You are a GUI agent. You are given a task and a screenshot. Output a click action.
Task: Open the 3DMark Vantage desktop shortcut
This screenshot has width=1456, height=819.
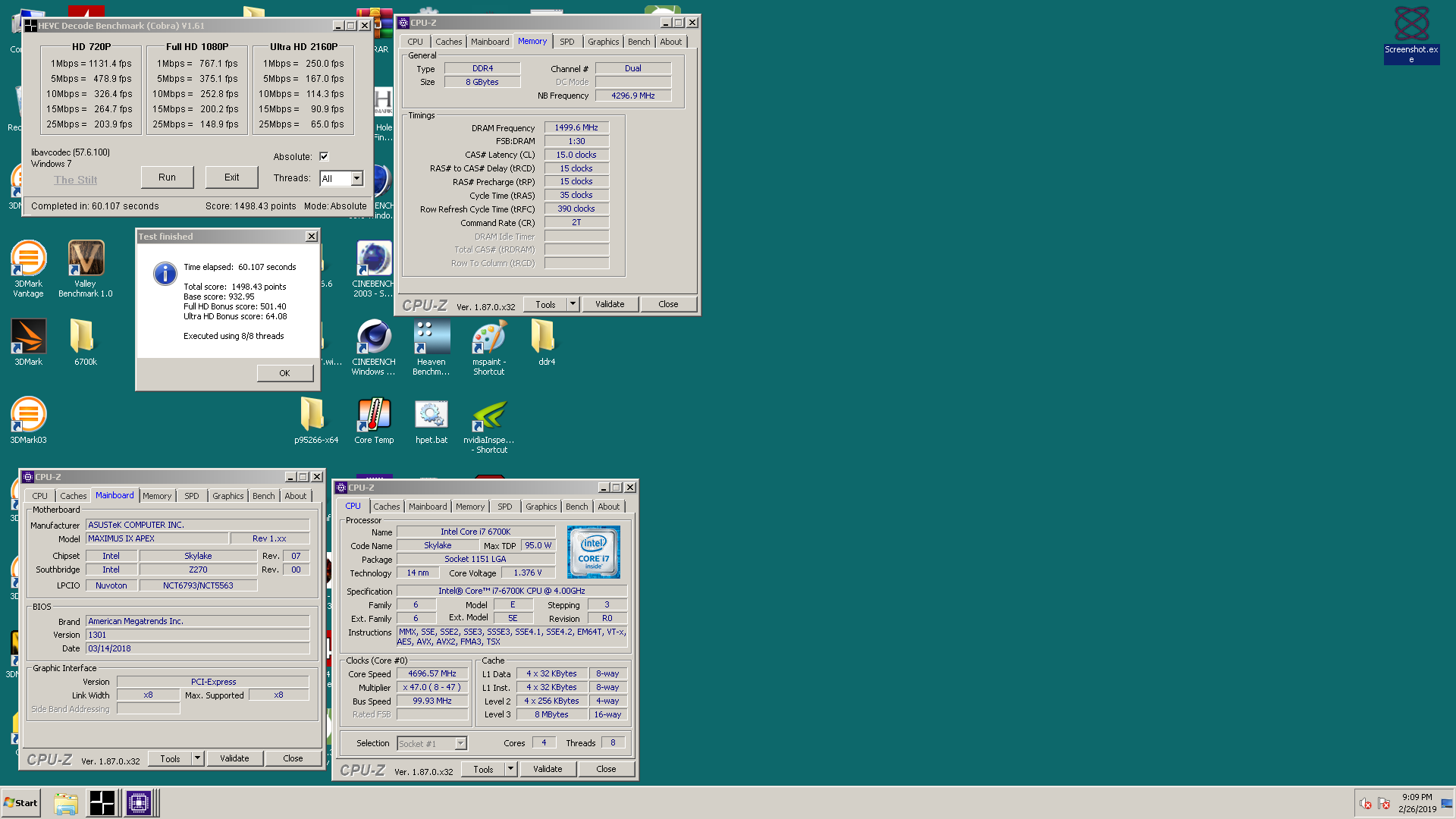tap(28, 268)
